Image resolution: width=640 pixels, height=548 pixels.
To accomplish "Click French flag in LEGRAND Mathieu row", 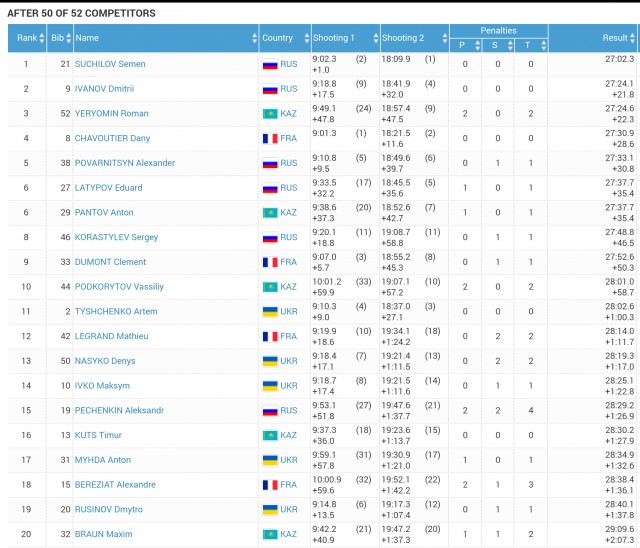I will tap(270, 337).
